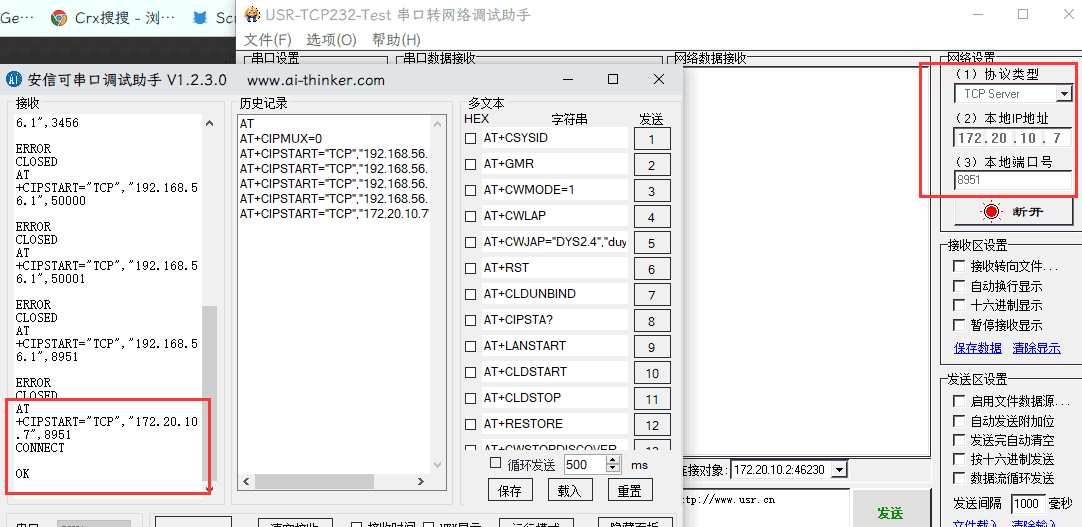Increase the 500 ms loop interval spinner
The height and width of the screenshot is (527, 1082).
coord(613,460)
